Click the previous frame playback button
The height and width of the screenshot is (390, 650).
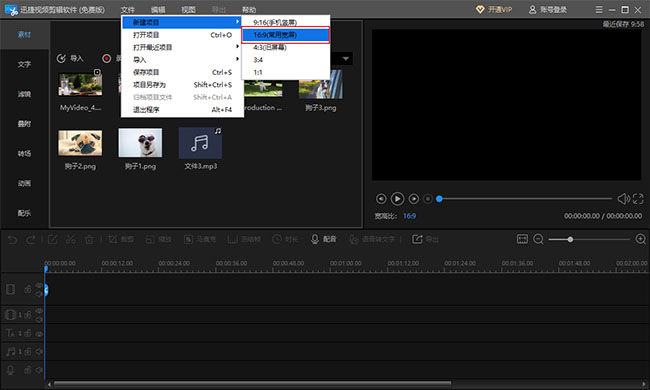[x=381, y=199]
